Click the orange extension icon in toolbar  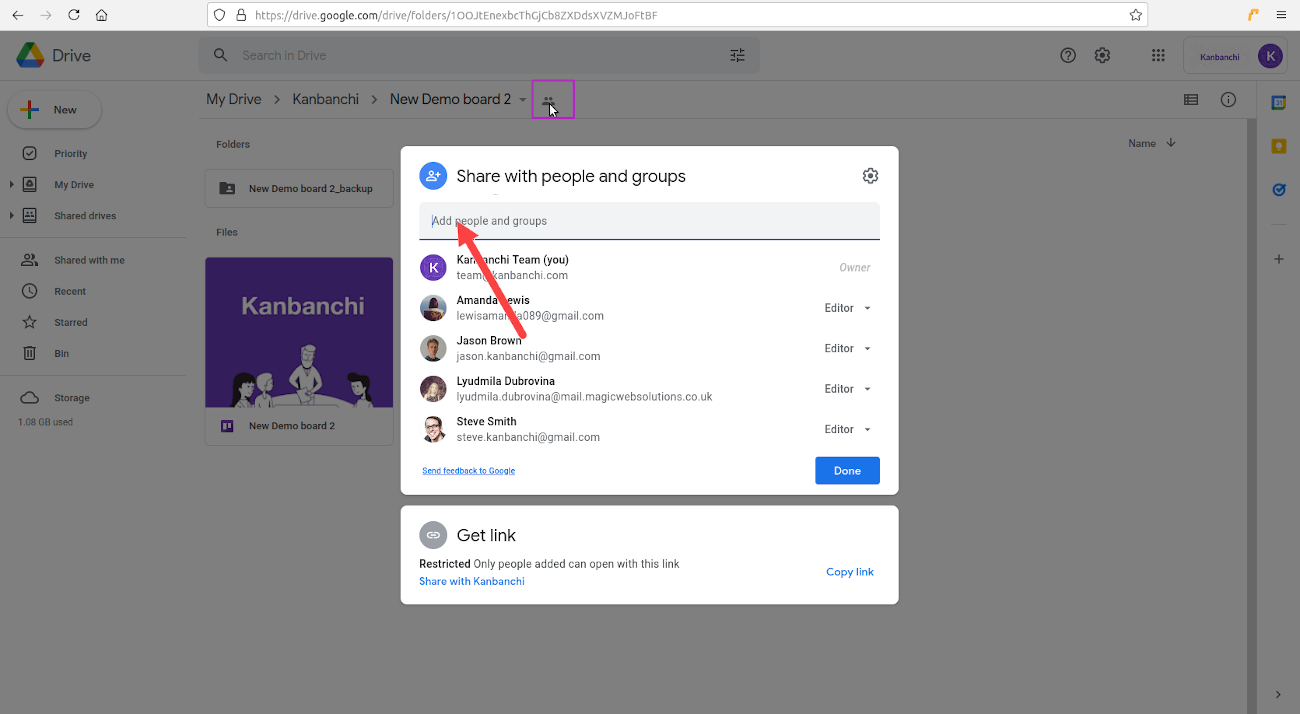coord(1253,15)
